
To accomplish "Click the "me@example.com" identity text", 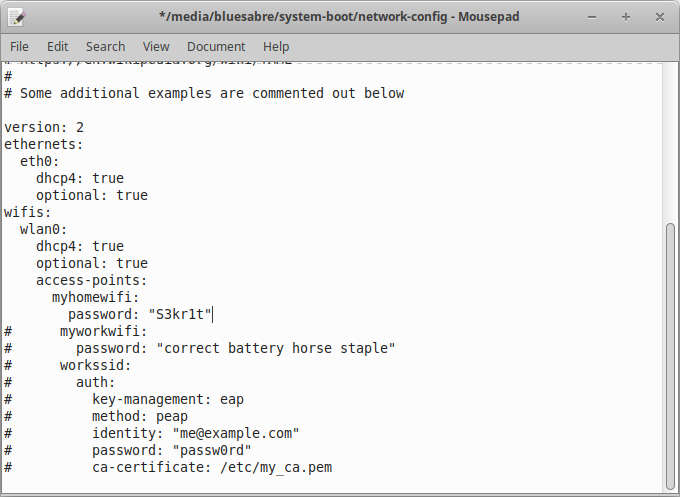I will click(236, 434).
